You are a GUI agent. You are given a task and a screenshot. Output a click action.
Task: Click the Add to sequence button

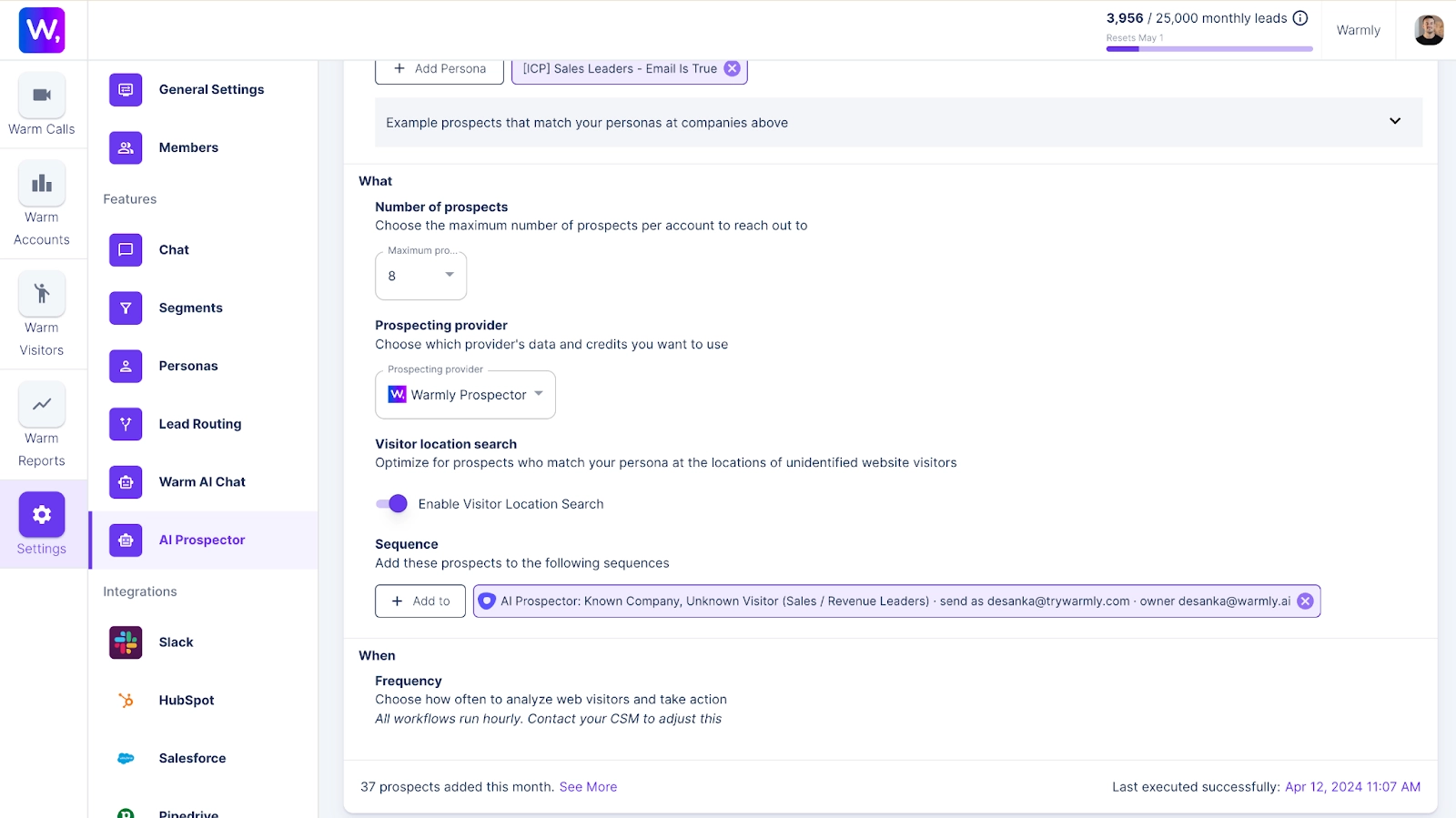click(x=420, y=601)
